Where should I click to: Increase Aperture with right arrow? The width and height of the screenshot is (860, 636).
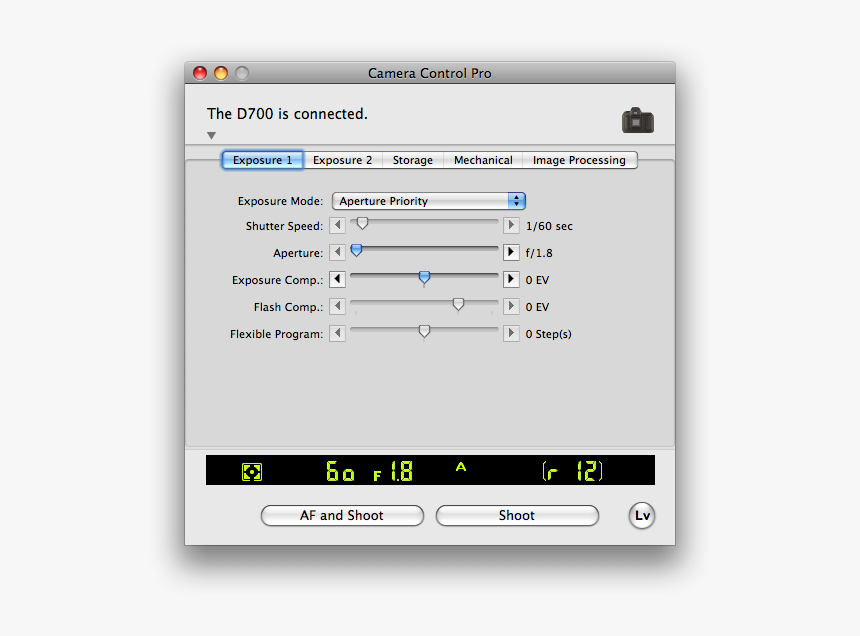(511, 252)
